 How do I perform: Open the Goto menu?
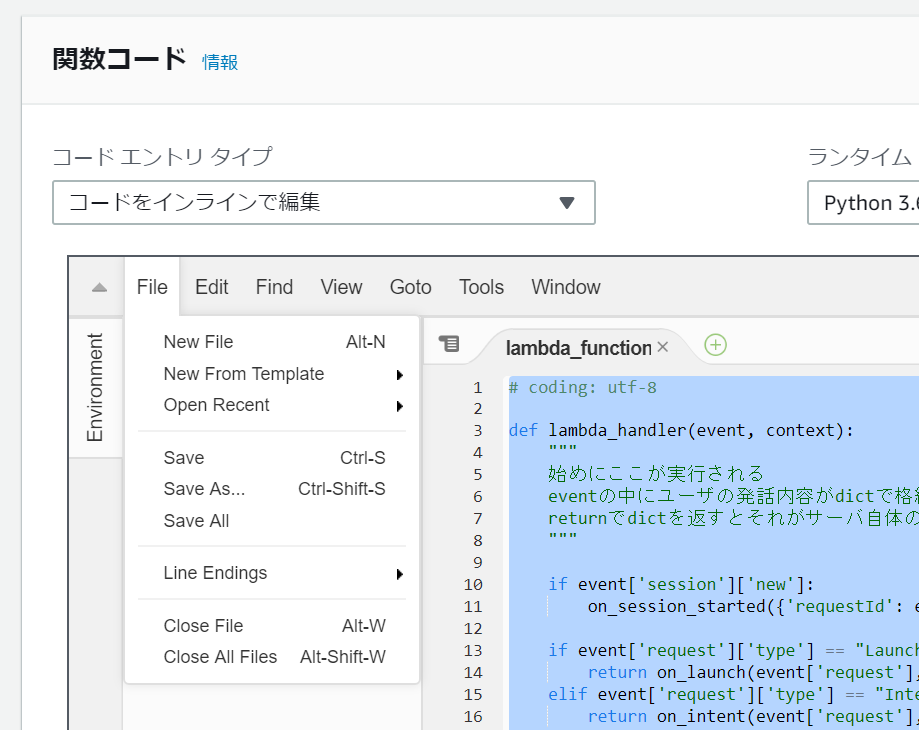tap(410, 288)
